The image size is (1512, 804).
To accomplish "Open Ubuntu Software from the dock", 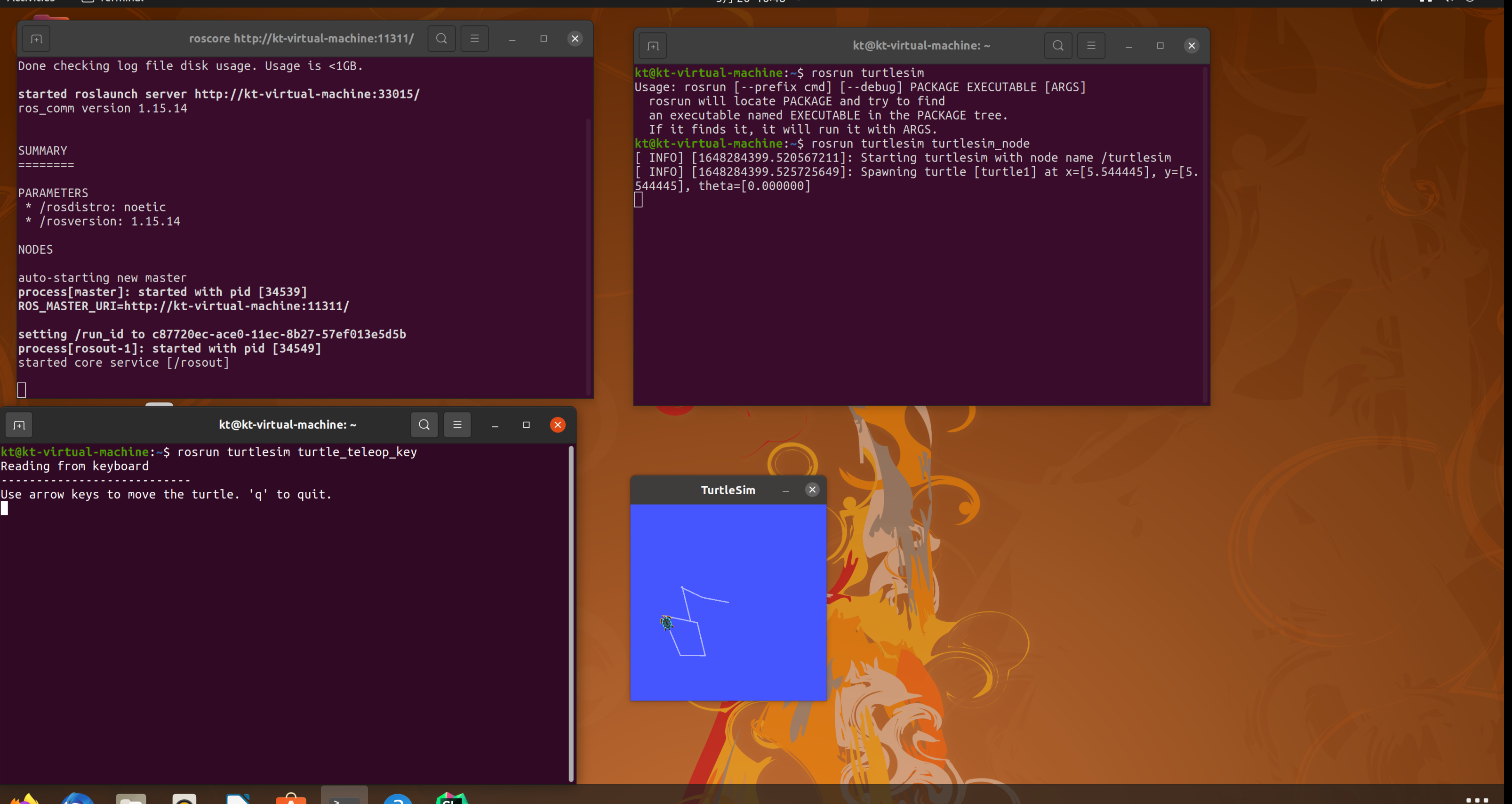I will (x=292, y=799).
